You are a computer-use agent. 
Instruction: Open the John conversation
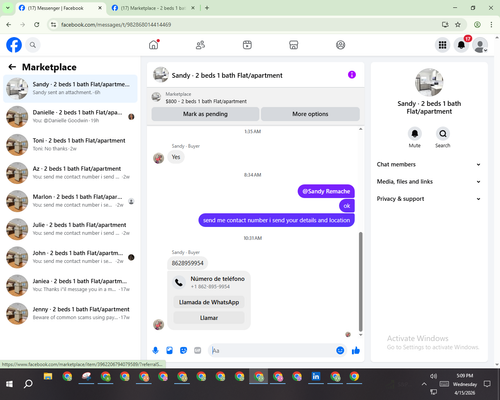click(x=70, y=257)
